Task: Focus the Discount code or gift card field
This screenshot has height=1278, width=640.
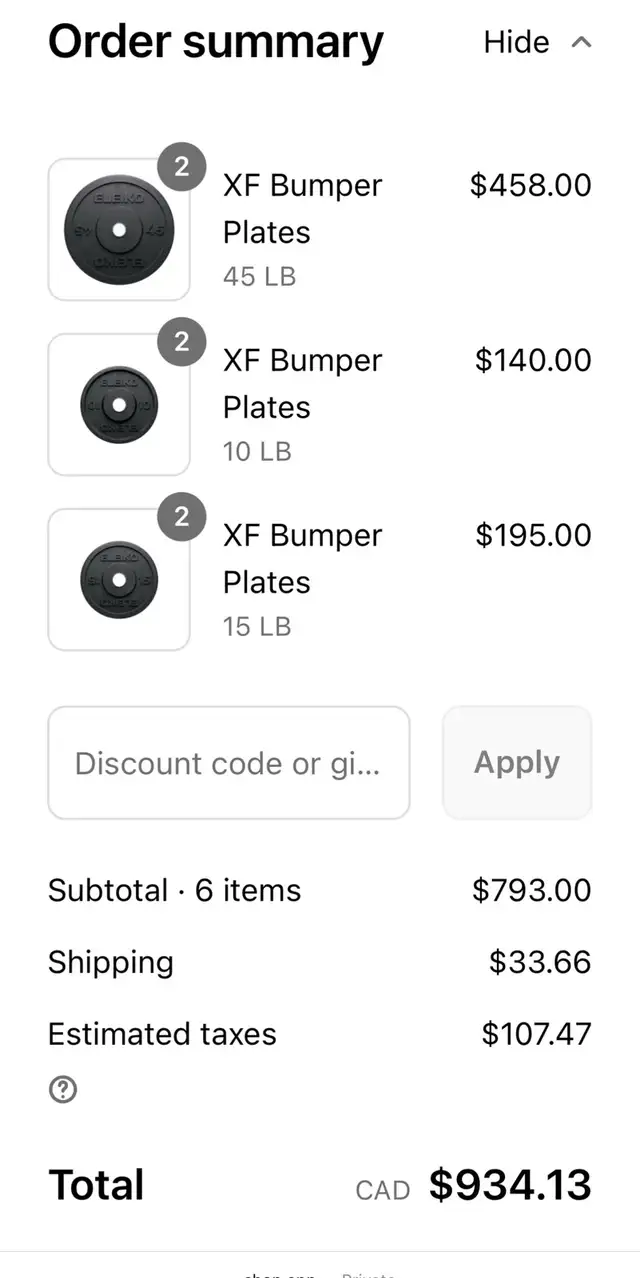Action: 229,763
